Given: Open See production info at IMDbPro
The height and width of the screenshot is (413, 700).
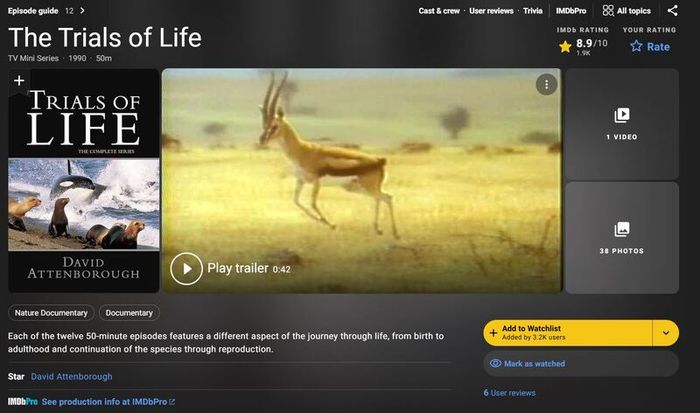Looking at the screenshot, I should (x=104, y=402).
